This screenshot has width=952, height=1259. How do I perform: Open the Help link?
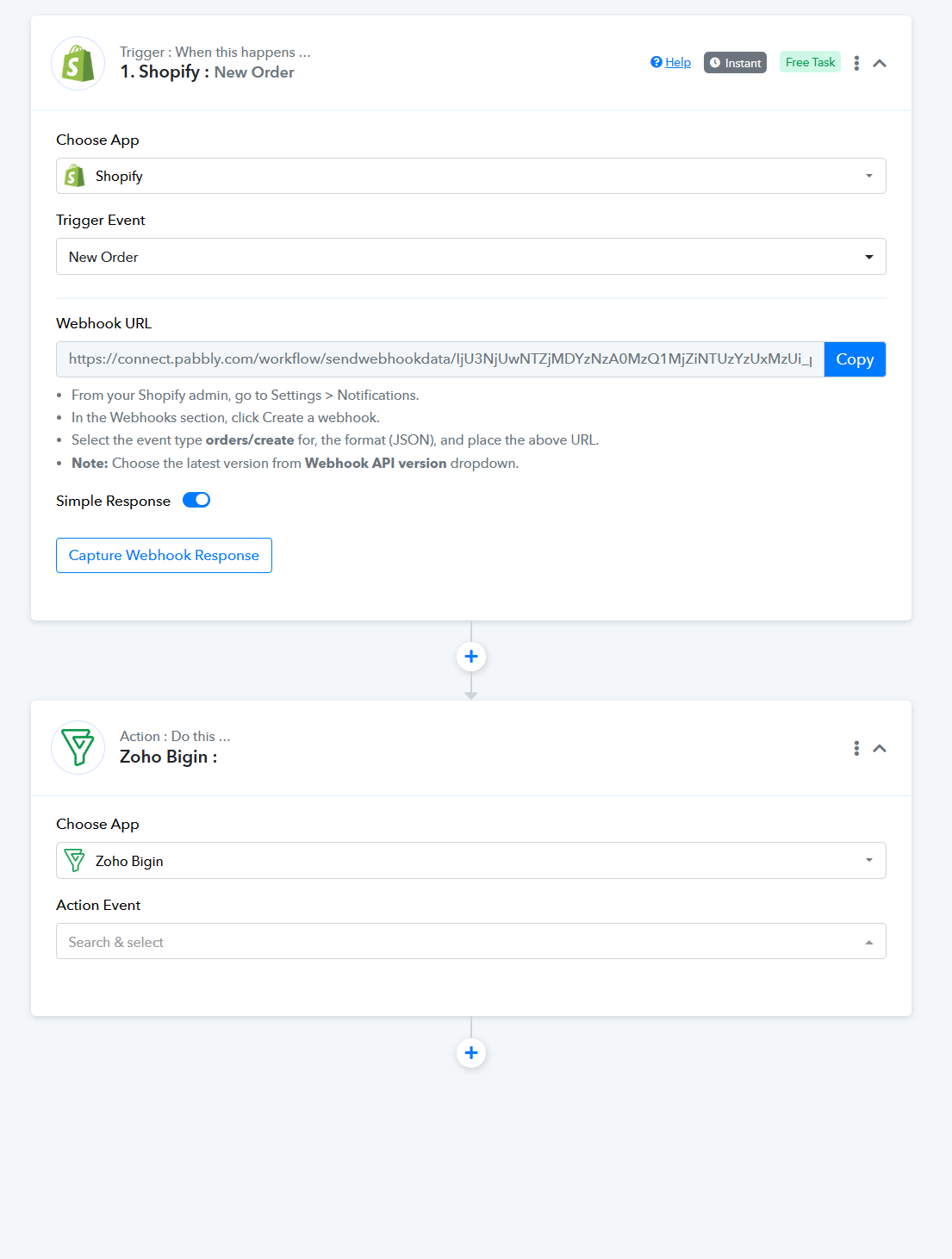(671, 62)
